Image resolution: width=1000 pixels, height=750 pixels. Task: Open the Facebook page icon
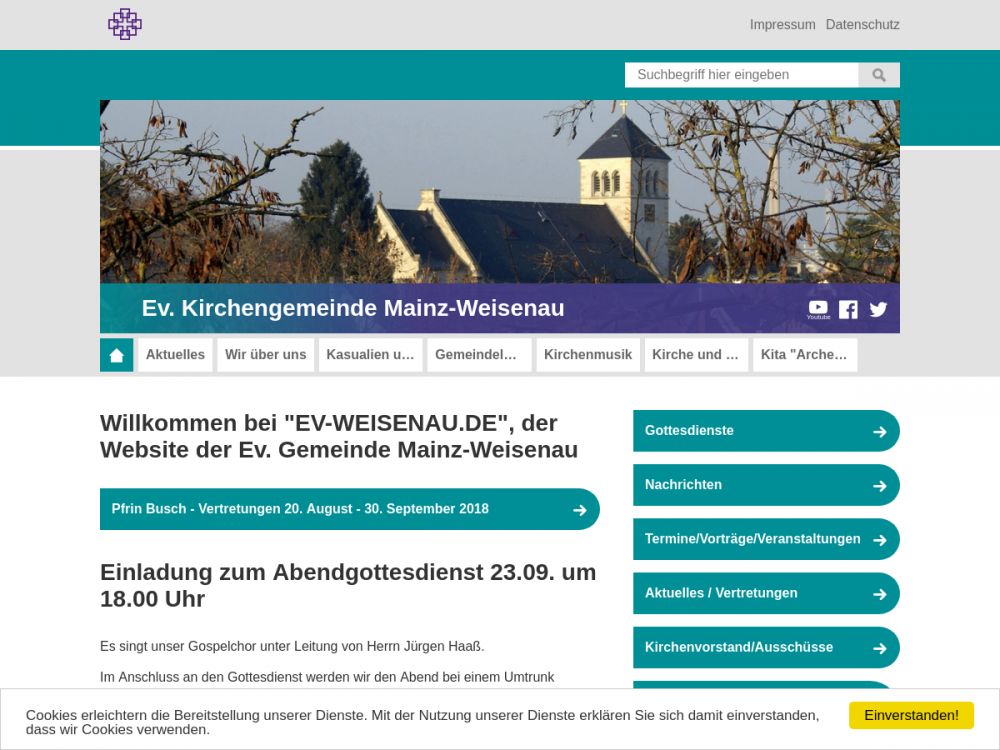pos(848,309)
